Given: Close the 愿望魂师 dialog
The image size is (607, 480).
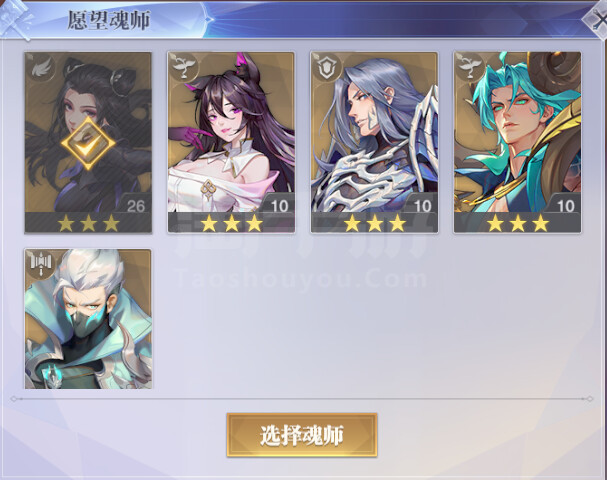Looking at the screenshot, I should pyautogui.click(x=597, y=21).
